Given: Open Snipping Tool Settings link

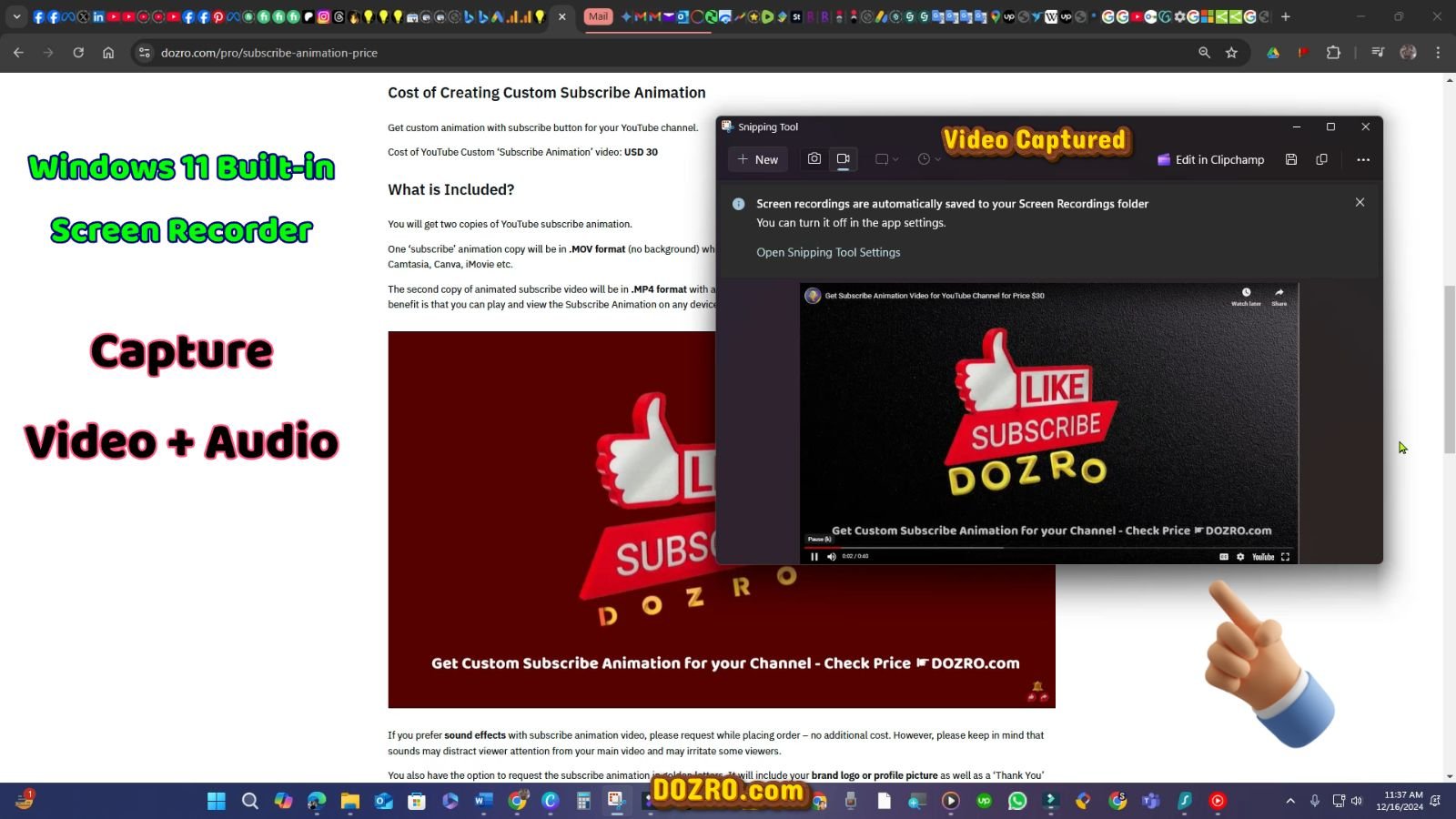Looking at the screenshot, I should 827,252.
